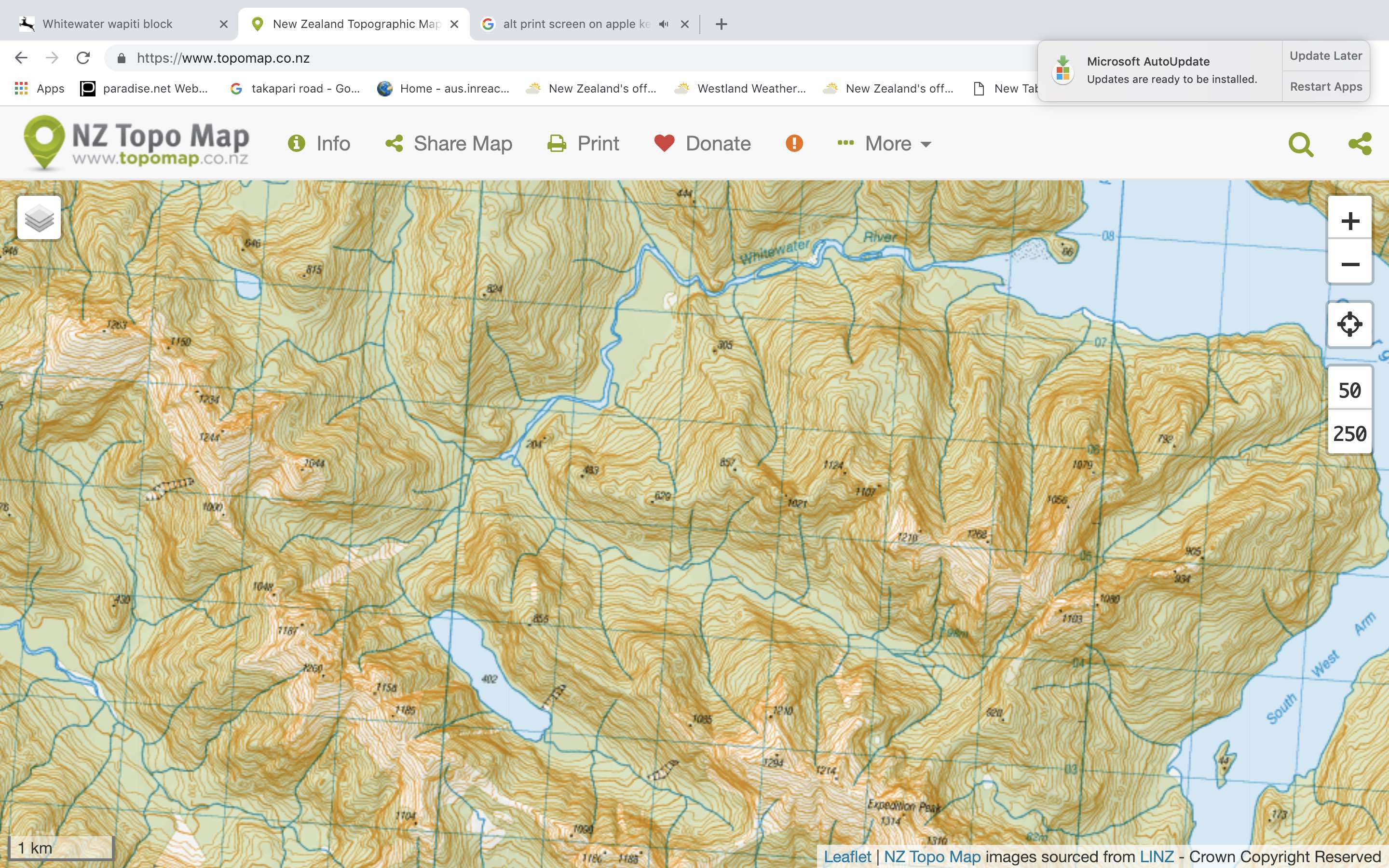This screenshot has height=868, width=1389.
Task: Expand the More dropdown menu
Action: point(884,143)
